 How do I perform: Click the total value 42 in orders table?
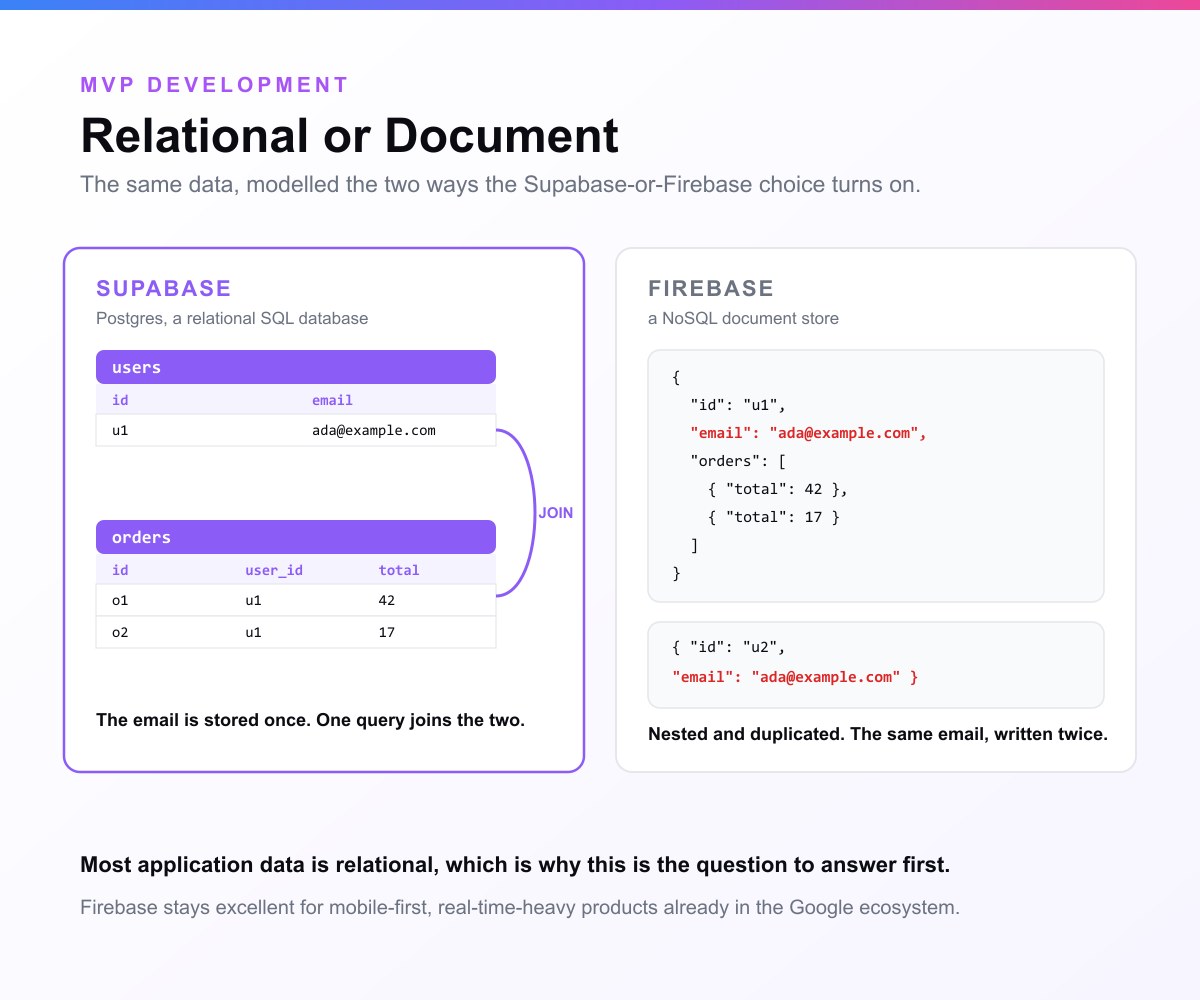(x=387, y=600)
